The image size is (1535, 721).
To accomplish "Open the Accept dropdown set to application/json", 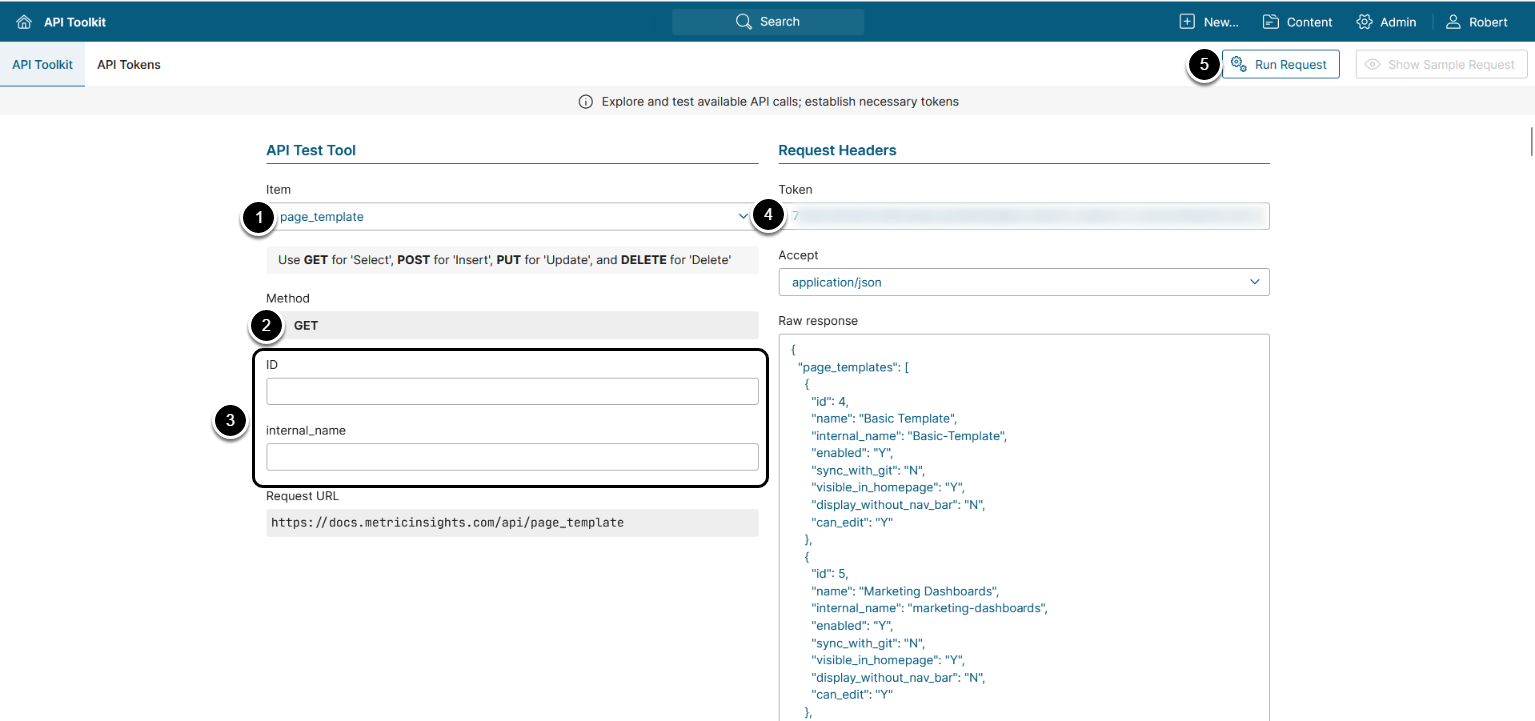I will [1024, 283].
